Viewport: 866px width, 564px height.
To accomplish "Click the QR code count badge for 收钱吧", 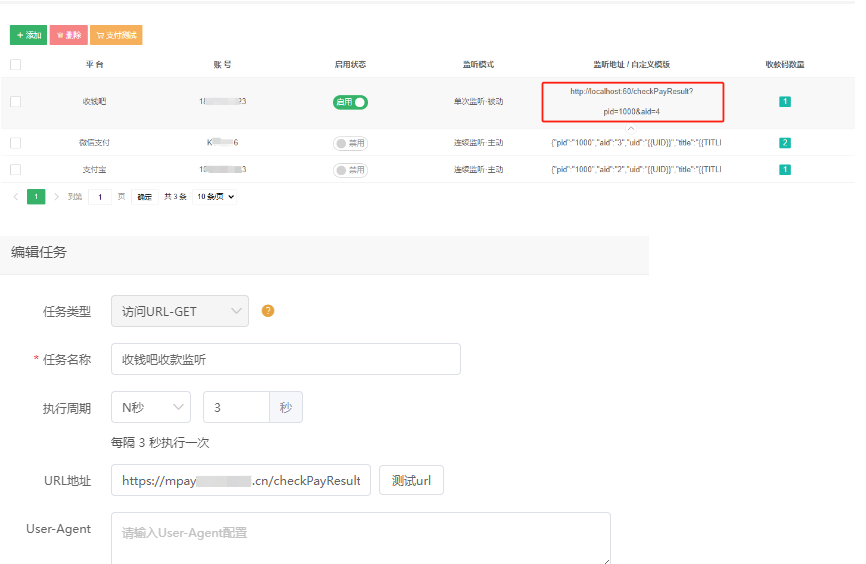I will pos(785,102).
